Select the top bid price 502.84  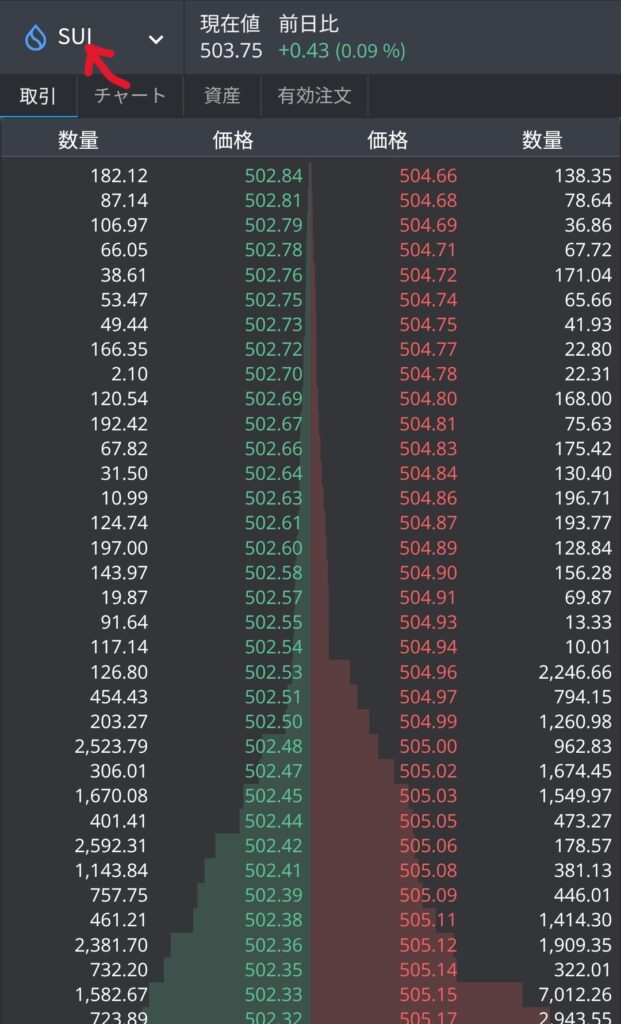coord(273,176)
